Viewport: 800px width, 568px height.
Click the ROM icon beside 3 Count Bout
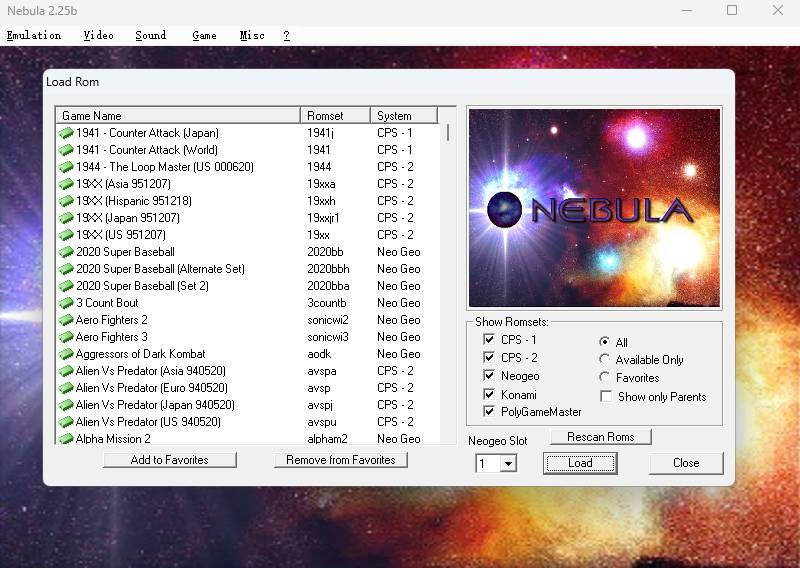coord(66,303)
